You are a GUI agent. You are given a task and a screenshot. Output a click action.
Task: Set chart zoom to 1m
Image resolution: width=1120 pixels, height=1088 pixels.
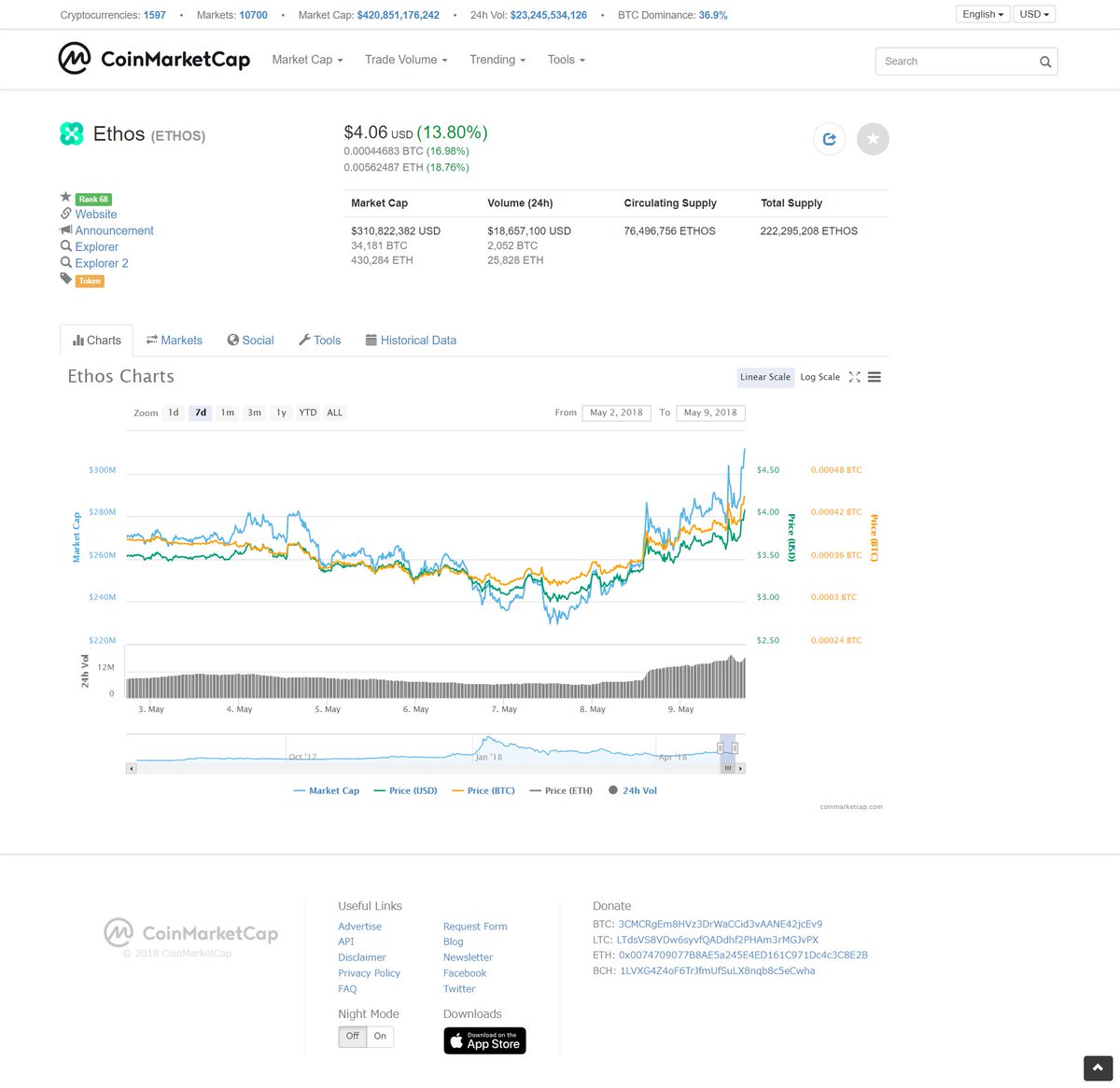pyautogui.click(x=228, y=412)
